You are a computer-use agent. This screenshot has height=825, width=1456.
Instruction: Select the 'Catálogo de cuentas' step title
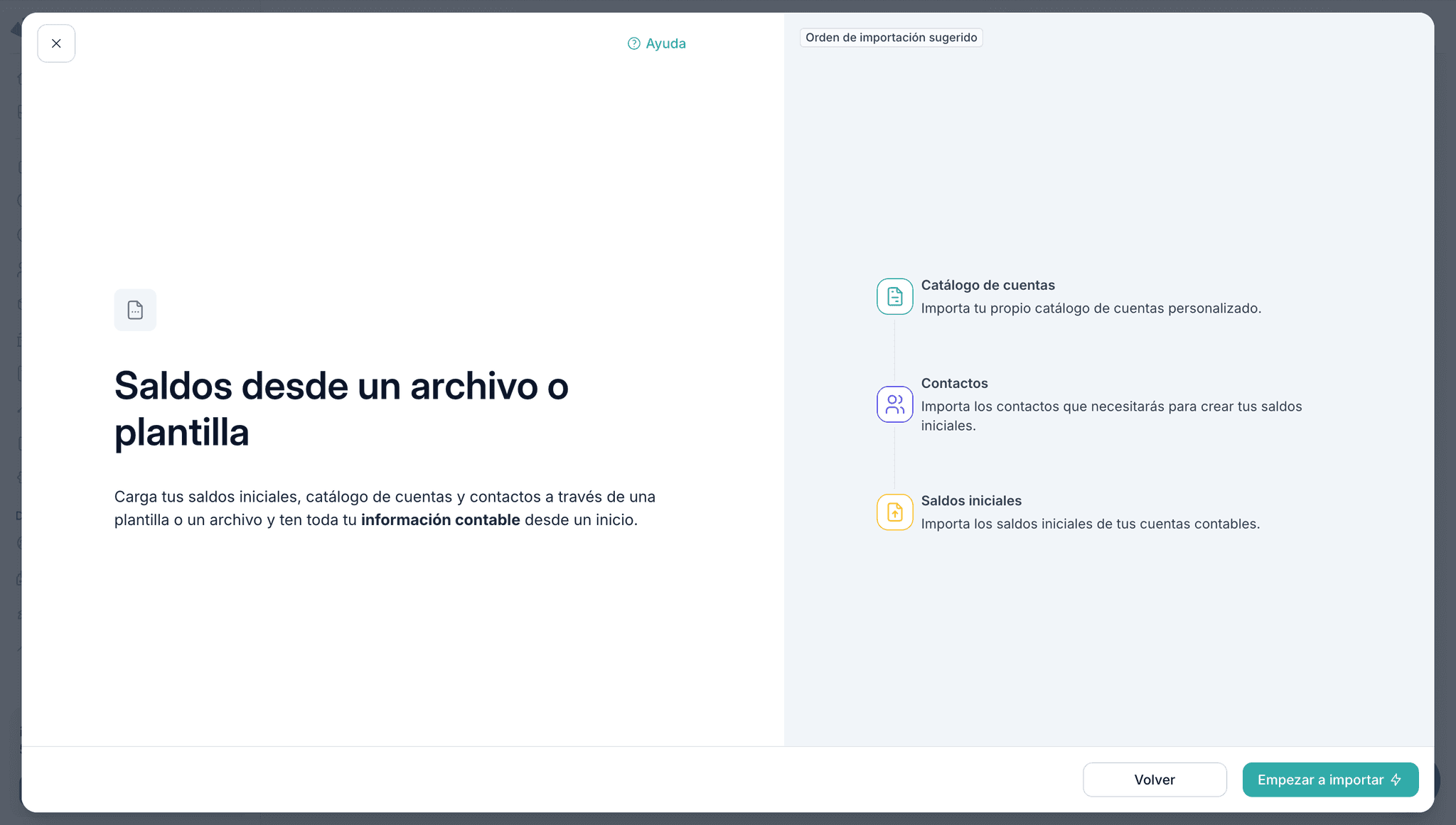point(987,285)
